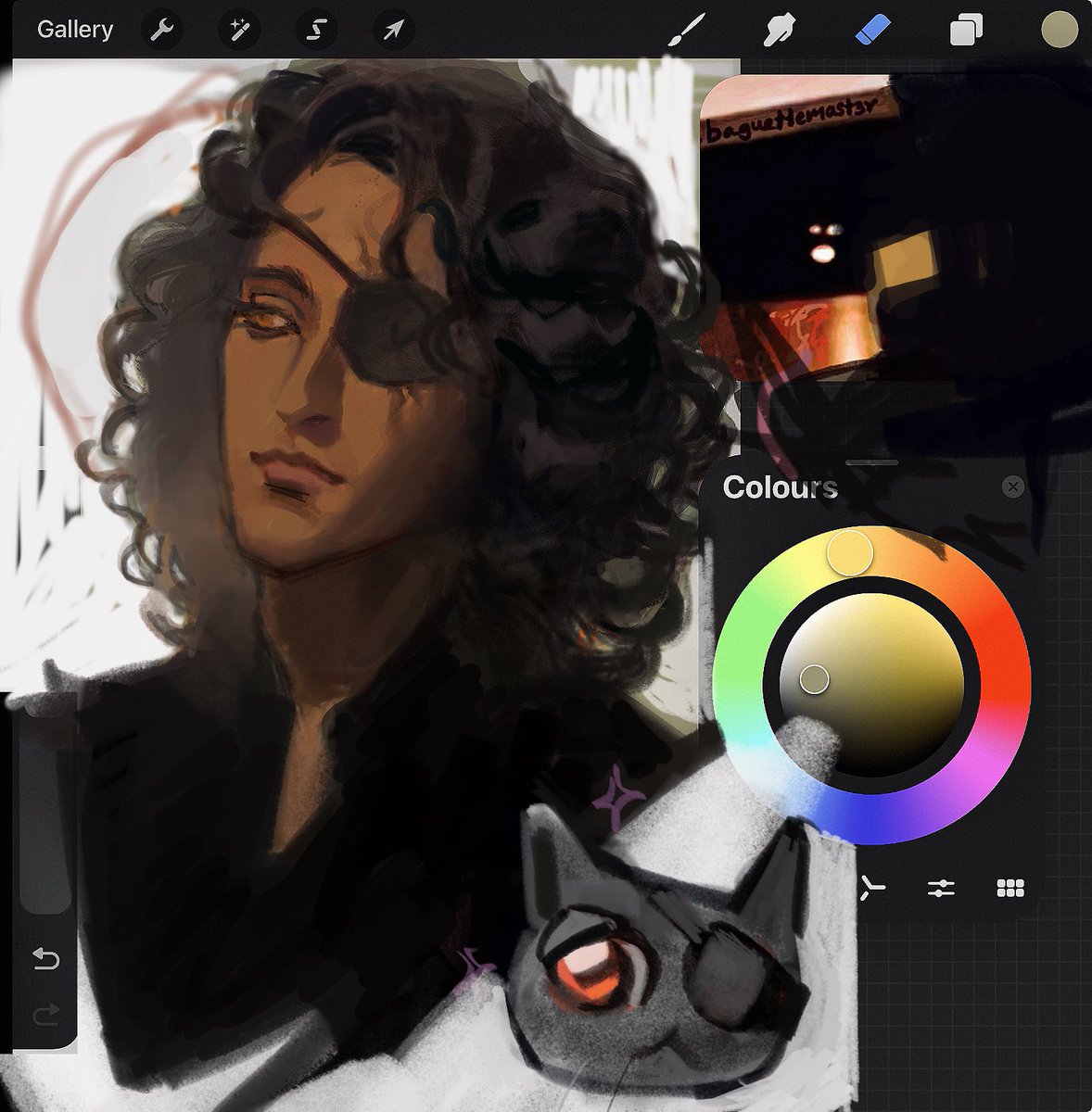Return to the Gallery
1092x1112 pixels.
(x=75, y=30)
